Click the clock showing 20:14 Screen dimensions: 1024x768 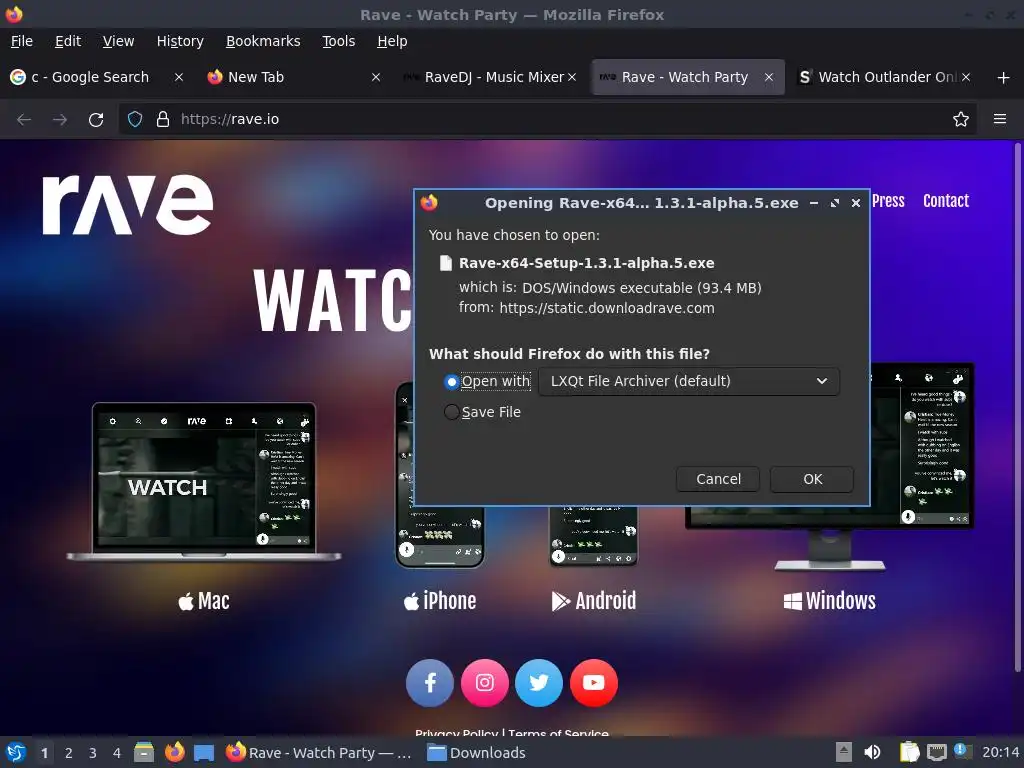1000,752
